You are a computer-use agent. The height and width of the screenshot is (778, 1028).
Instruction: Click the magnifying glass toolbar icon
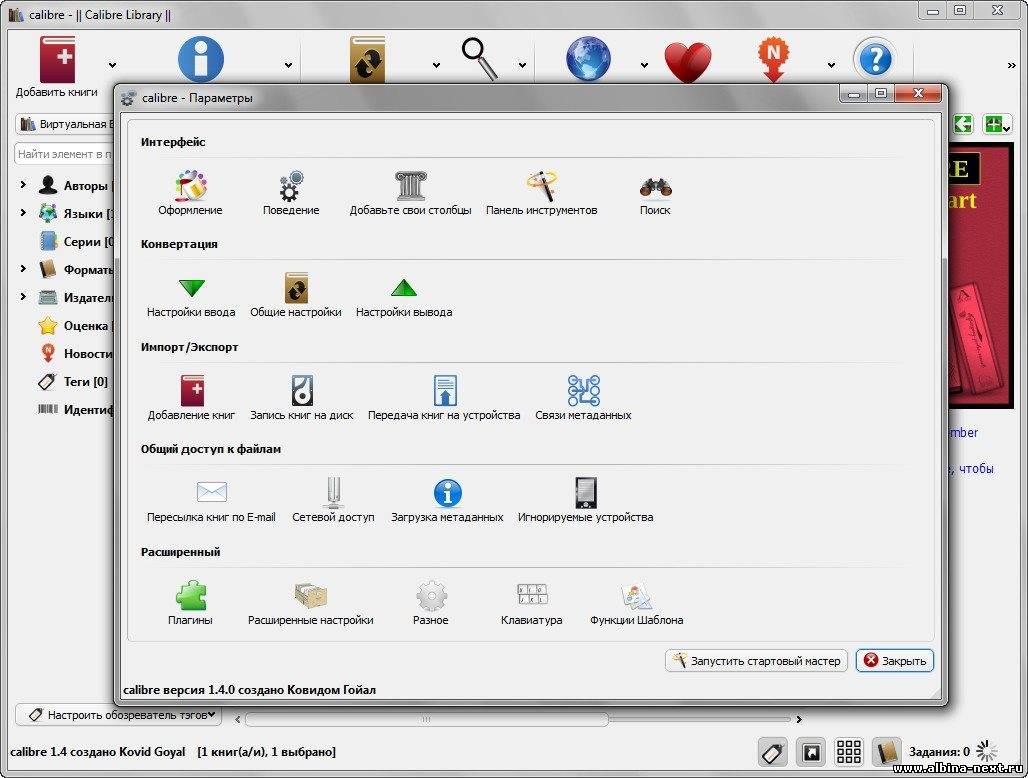[x=479, y=59]
